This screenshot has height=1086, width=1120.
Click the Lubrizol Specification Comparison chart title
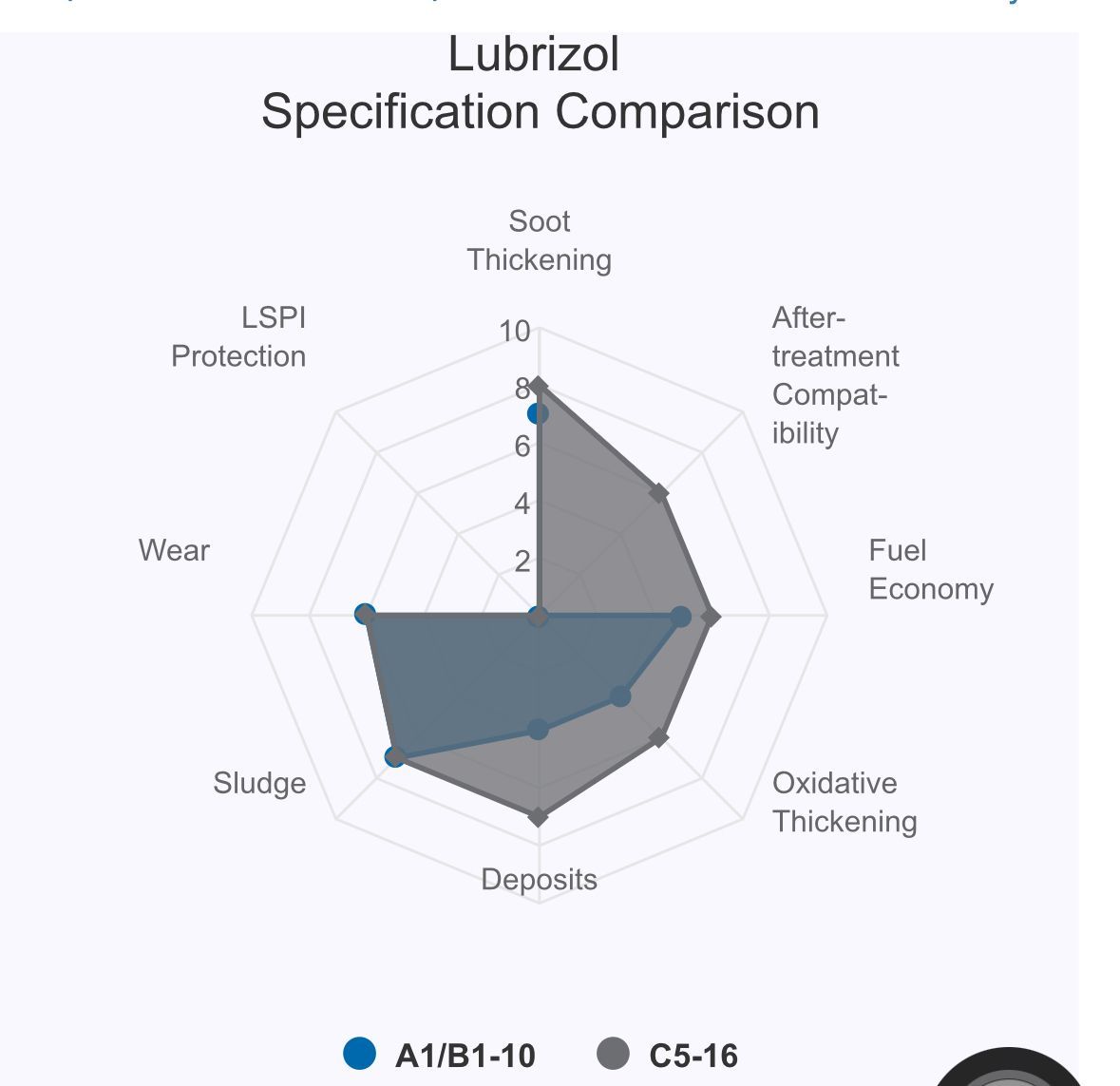[539, 83]
